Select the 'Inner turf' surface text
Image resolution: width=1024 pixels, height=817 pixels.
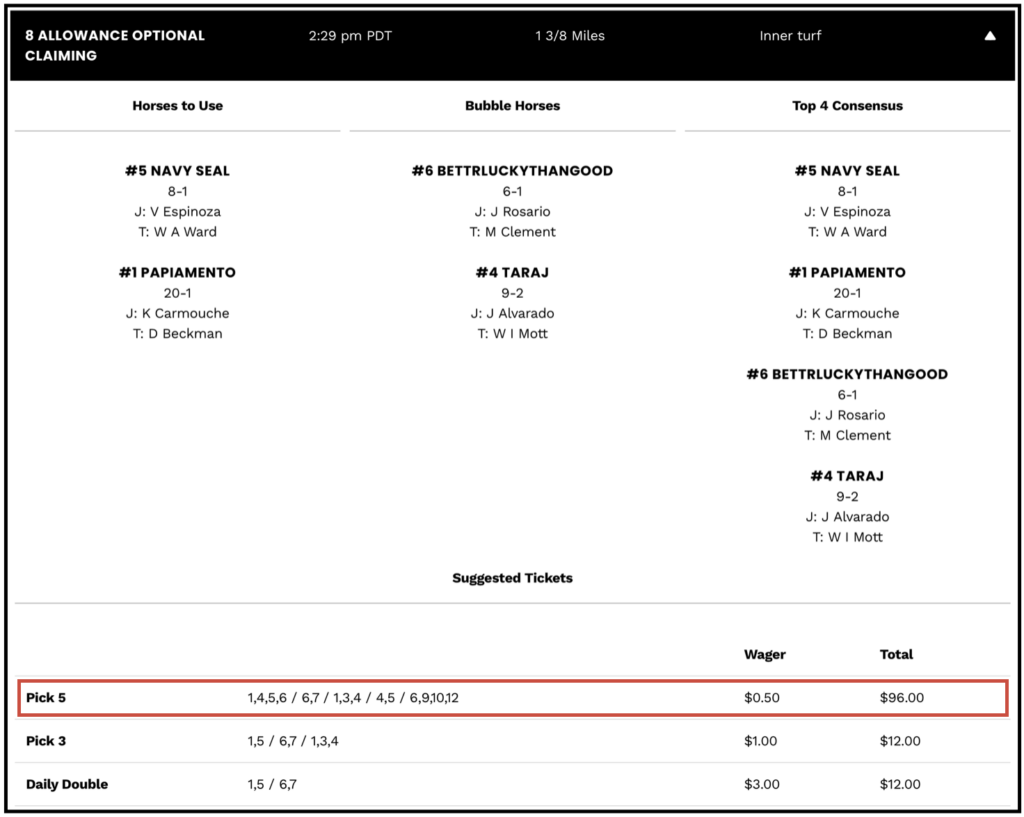click(790, 36)
